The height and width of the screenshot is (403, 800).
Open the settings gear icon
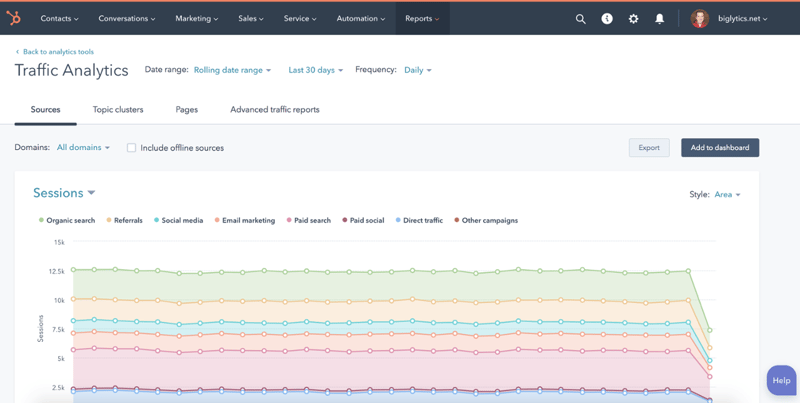coord(633,19)
